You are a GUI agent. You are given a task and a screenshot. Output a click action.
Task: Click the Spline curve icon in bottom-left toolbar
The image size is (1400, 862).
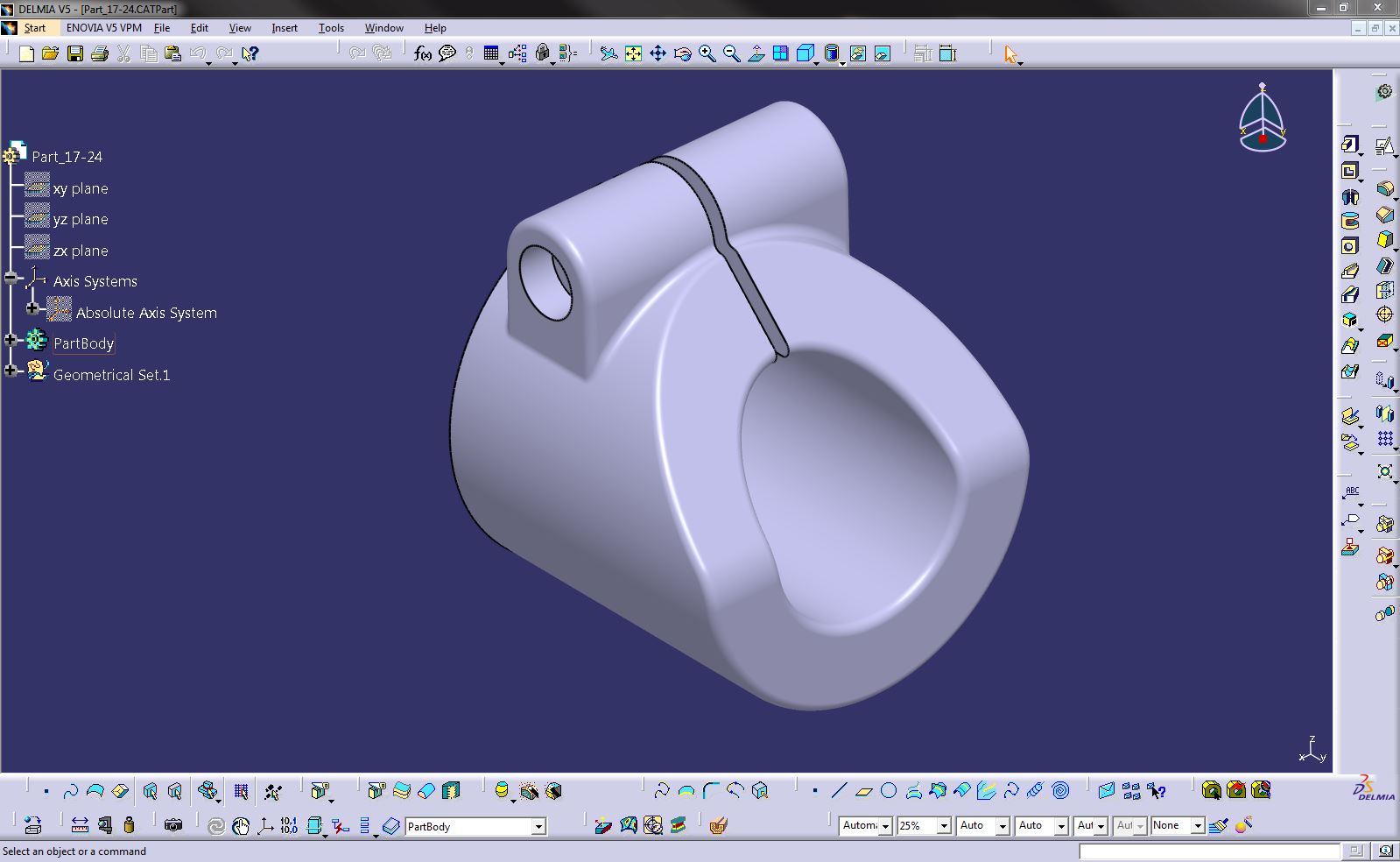point(71,792)
